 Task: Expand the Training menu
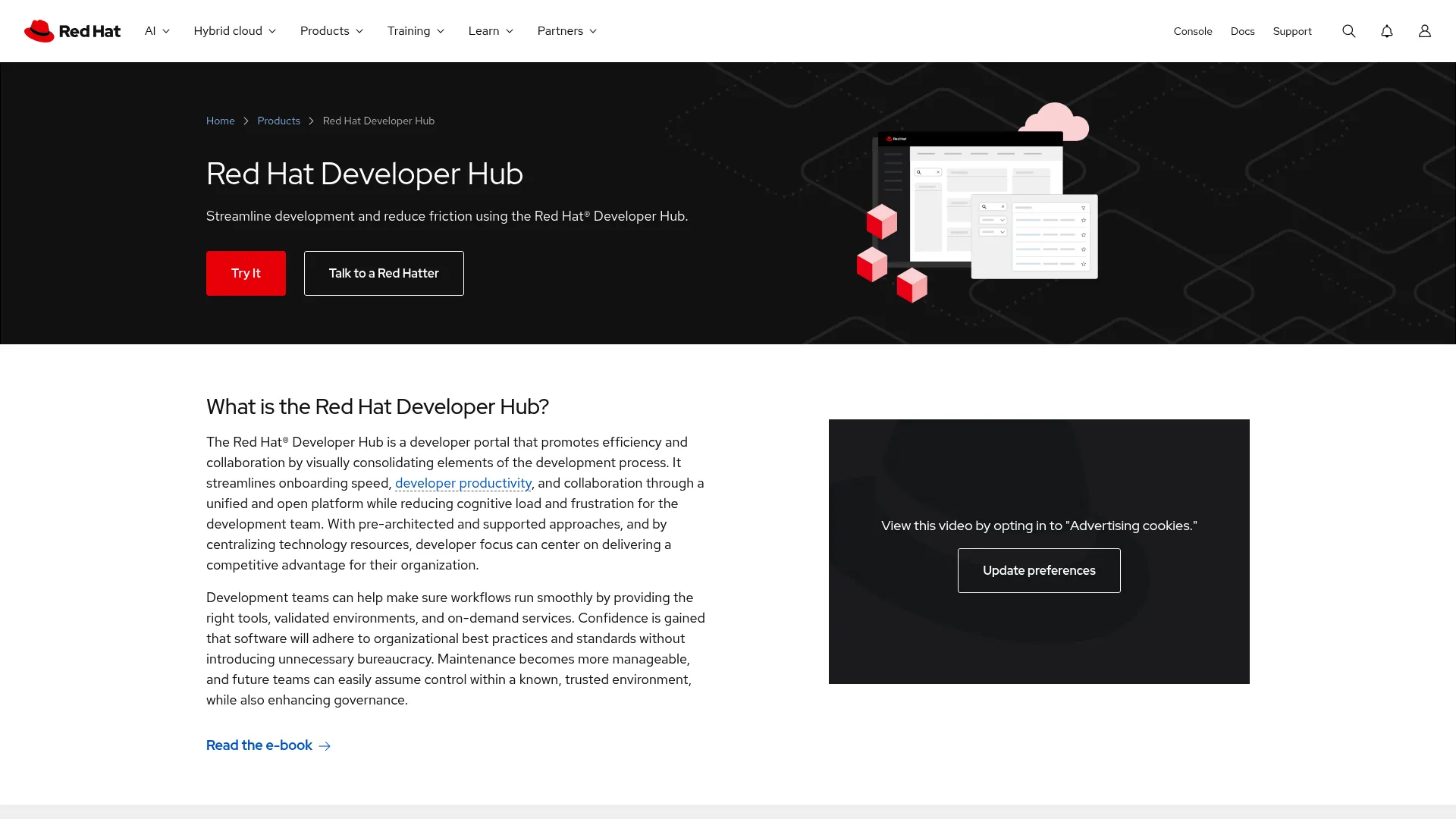tap(416, 31)
